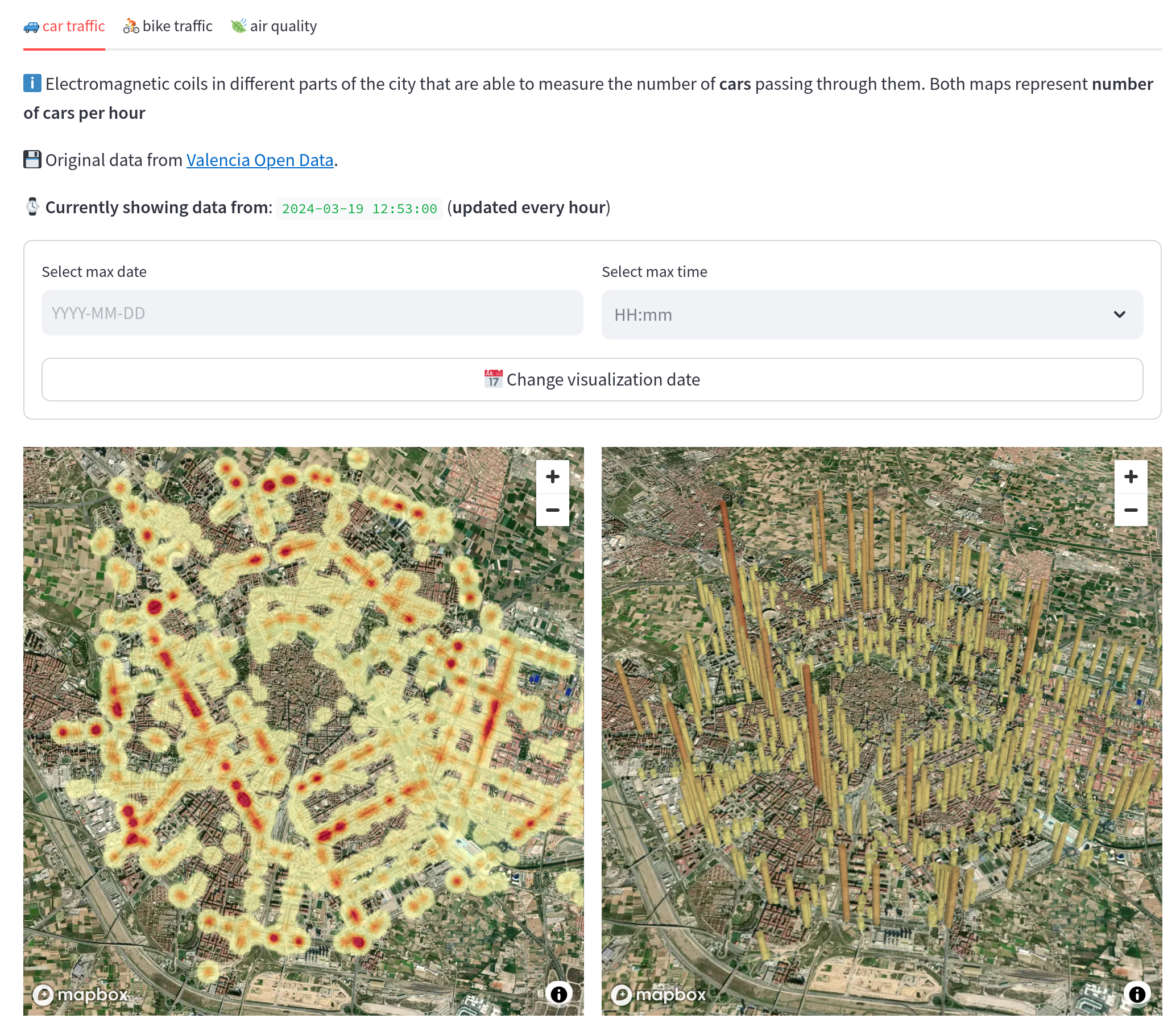
Task: Open attribution info on heatmap map
Action: coord(558,993)
